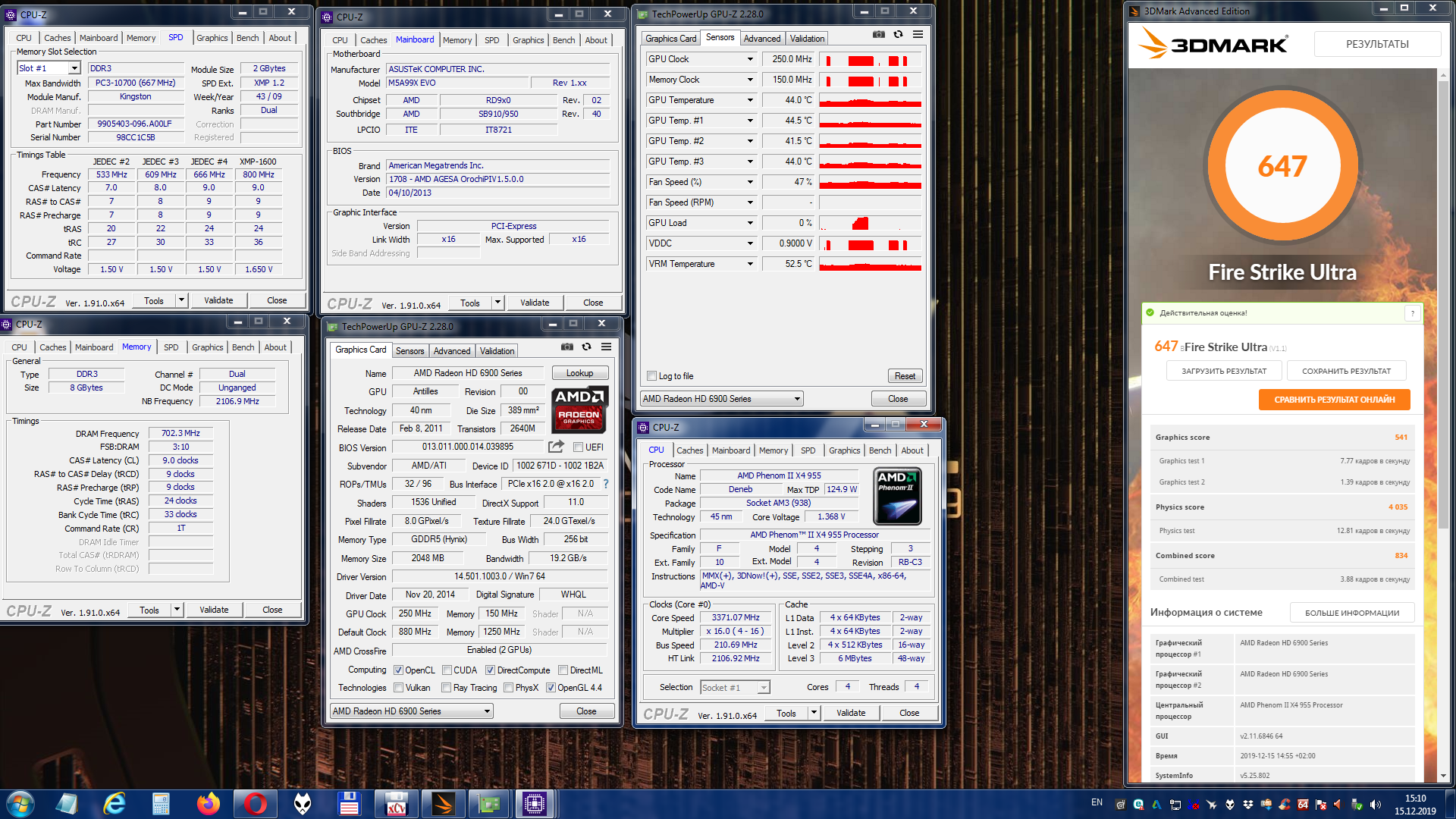Viewport: 1456px width, 819px height.
Task: Toggle the DirectCompute checkbox
Action: (490, 670)
